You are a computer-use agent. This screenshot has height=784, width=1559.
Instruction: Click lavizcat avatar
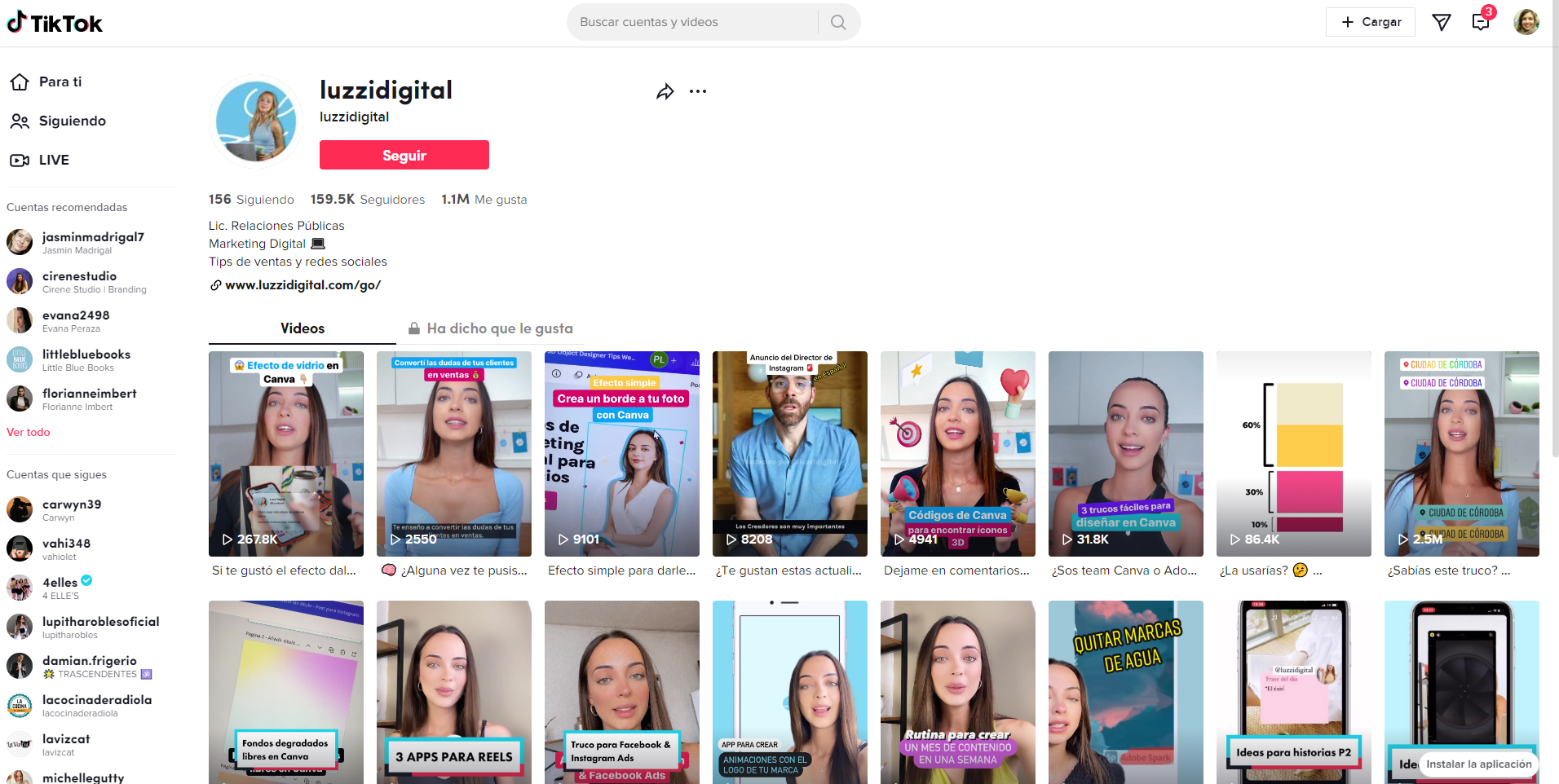[x=20, y=744]
